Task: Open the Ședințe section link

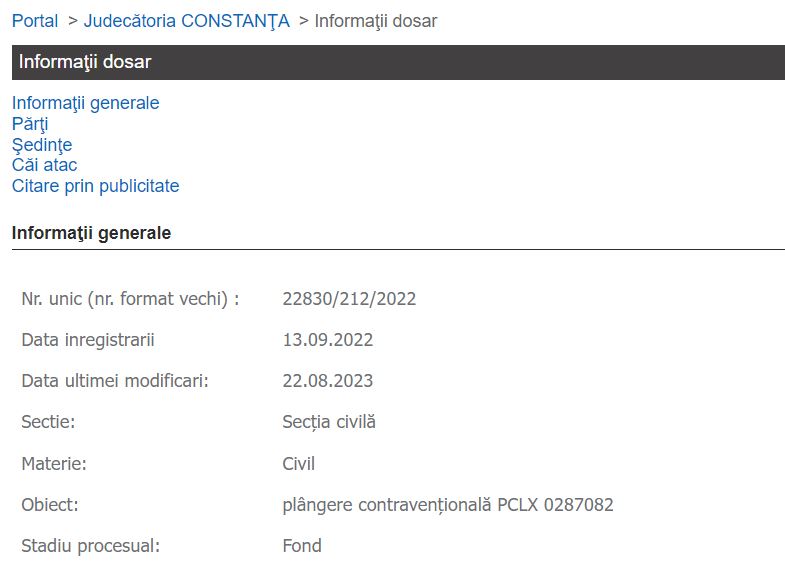Action: pyautogui.click(x=42, y=145)
